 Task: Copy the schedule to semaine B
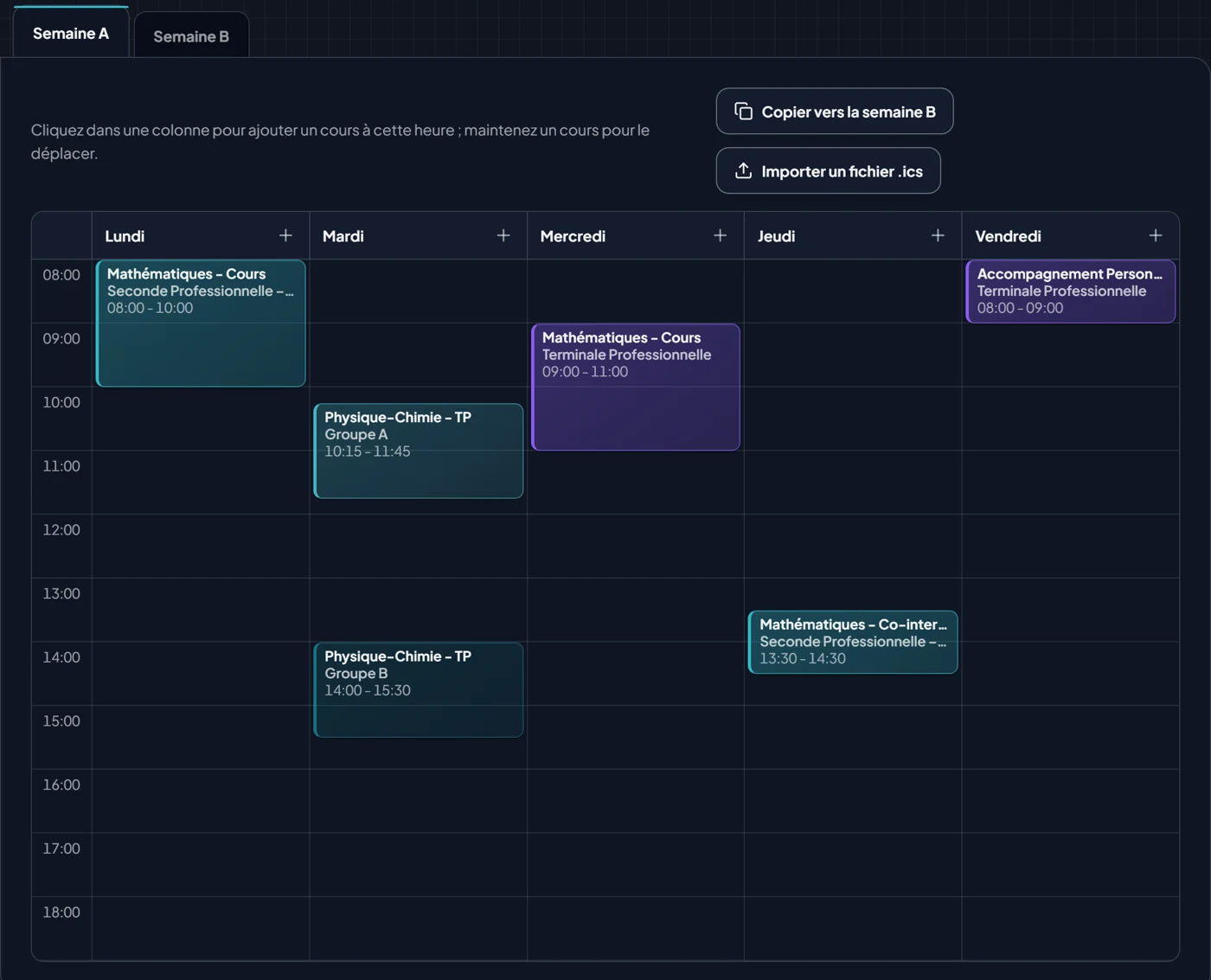(835, 111)
